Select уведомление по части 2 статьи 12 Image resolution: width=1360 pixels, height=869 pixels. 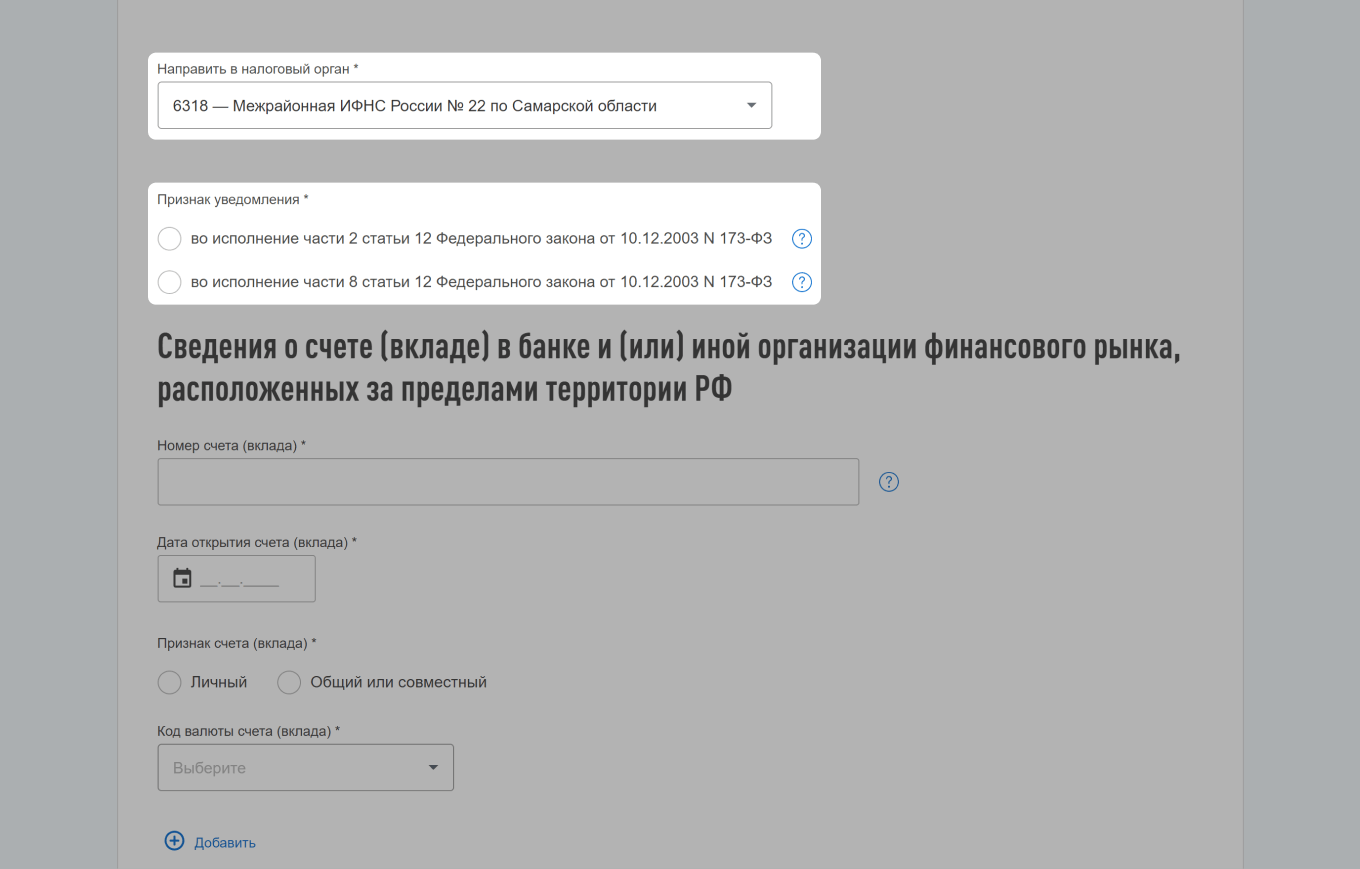coord(169,239)
